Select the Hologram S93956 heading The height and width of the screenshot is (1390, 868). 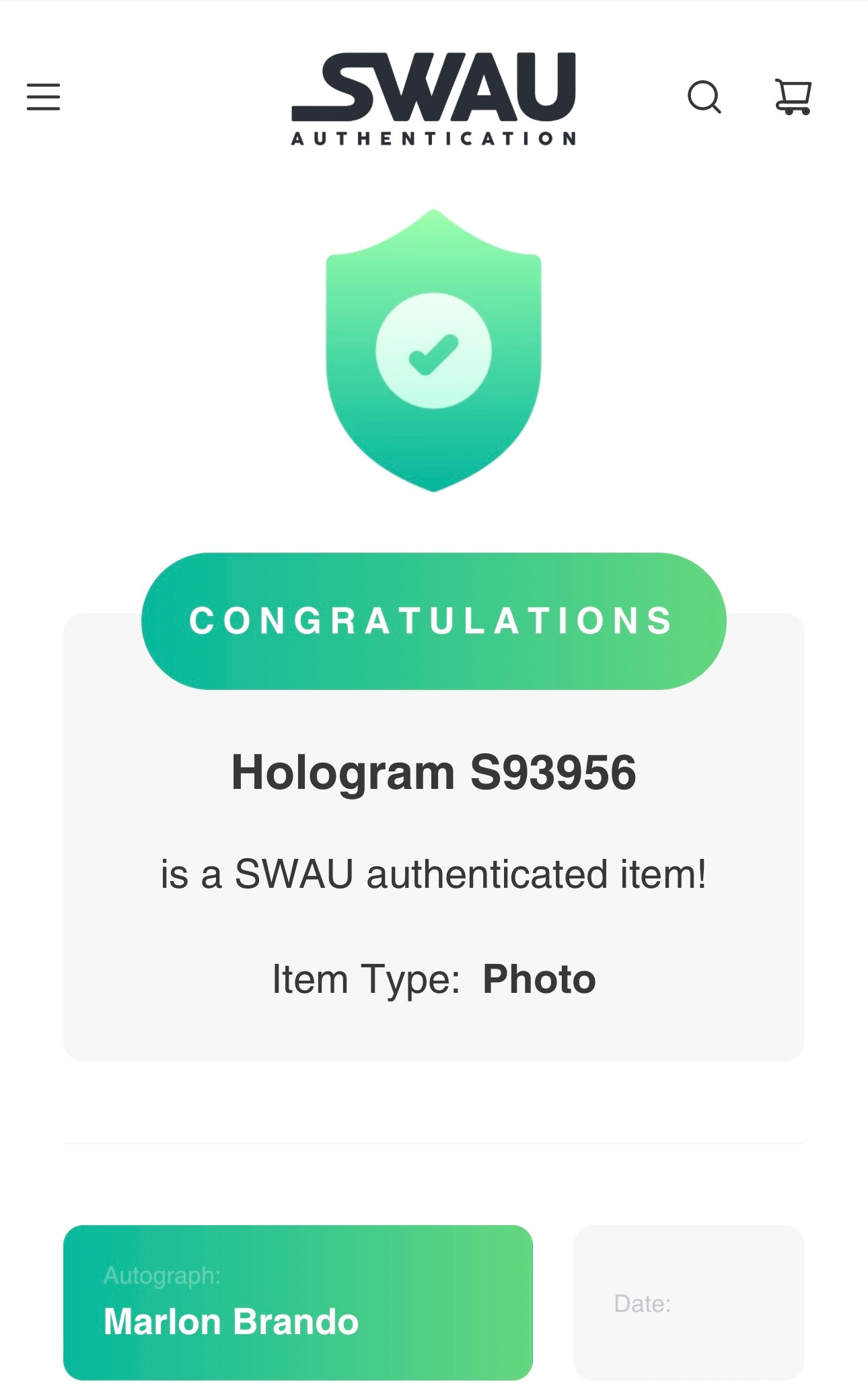tap(433, 773)
